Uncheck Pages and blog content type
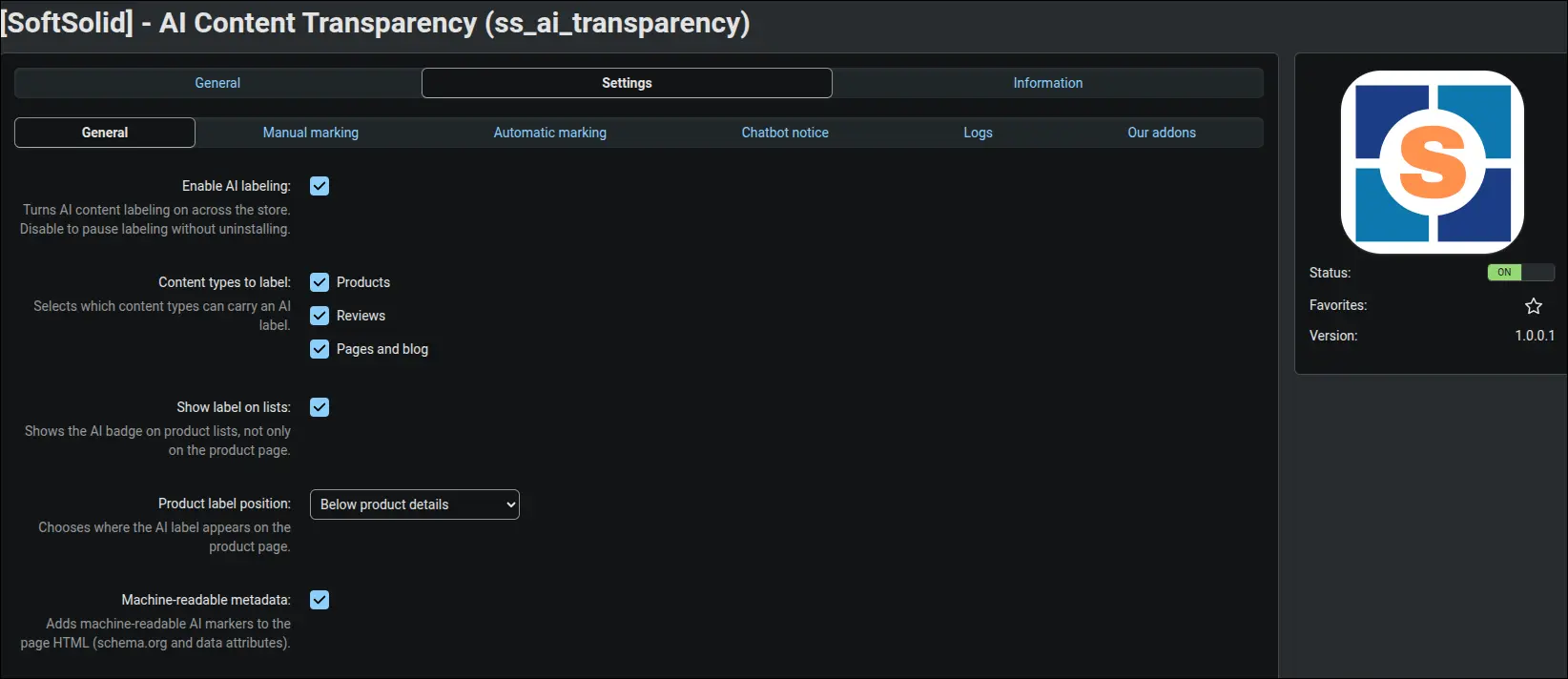This screenshot has width=1568, height=679. (x=320, y=349)
